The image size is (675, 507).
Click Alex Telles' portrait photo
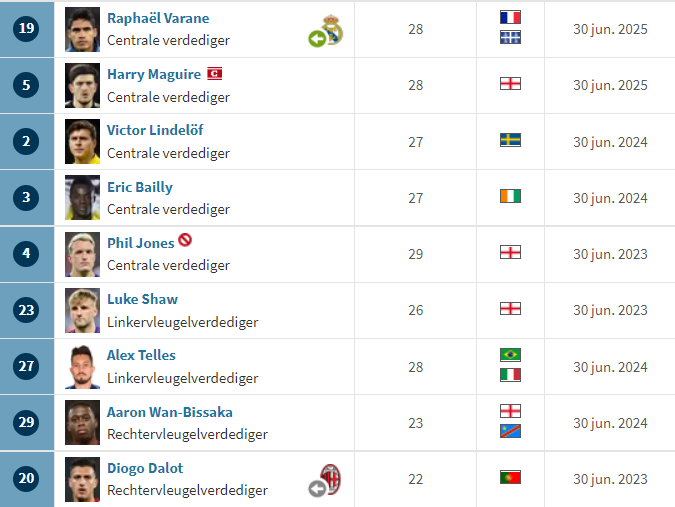(x=82, y=366)
